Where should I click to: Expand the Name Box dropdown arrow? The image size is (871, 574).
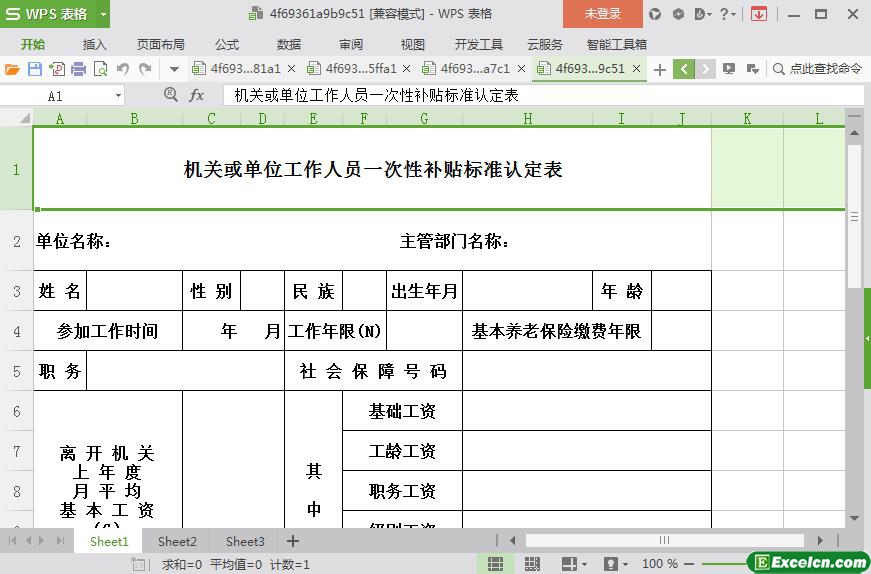[118, 96]
